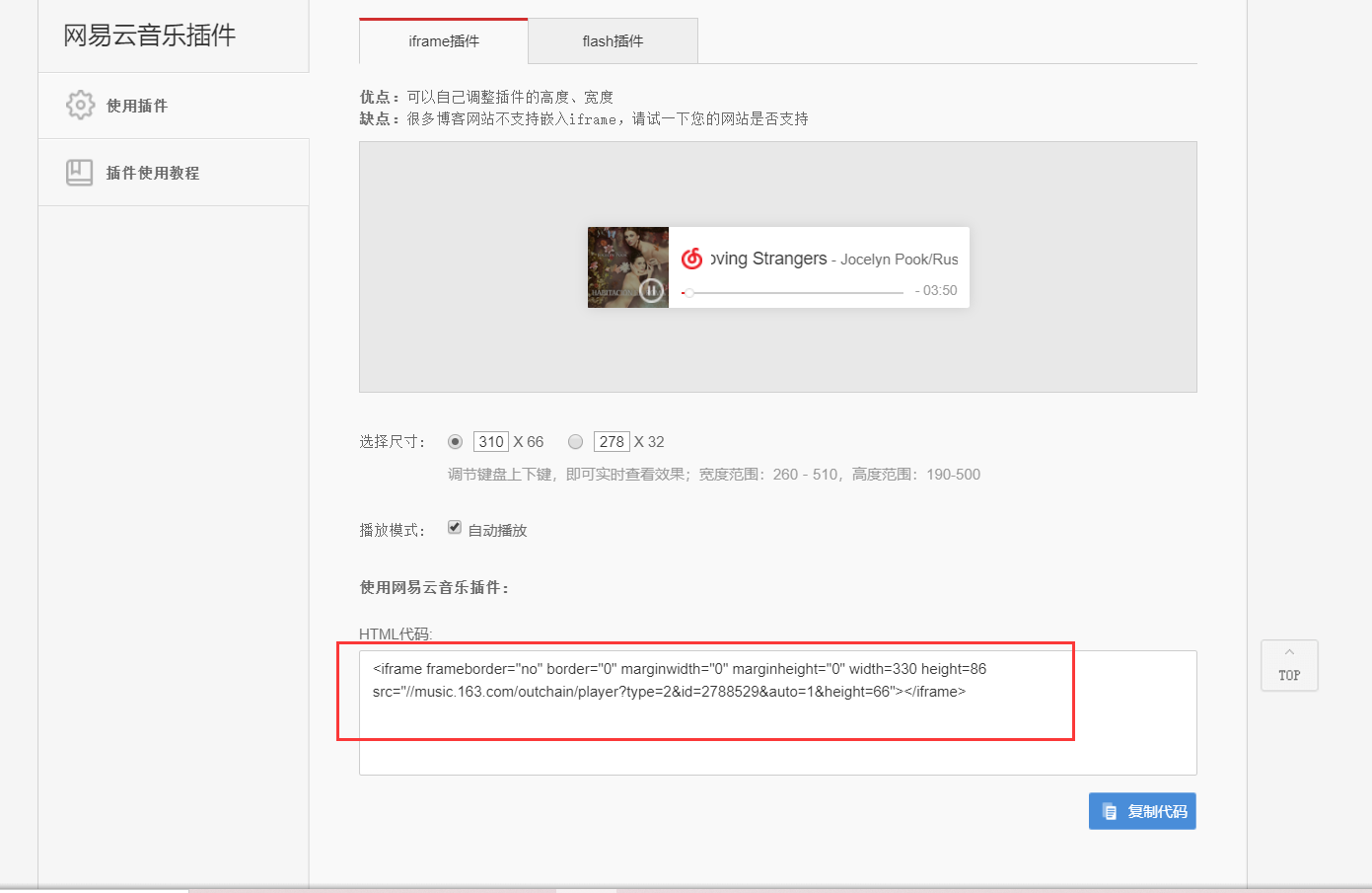Click the 网易云音乐插件 page title
Image resolution: width=1372 pixels, height=893 pixels.
150,36
